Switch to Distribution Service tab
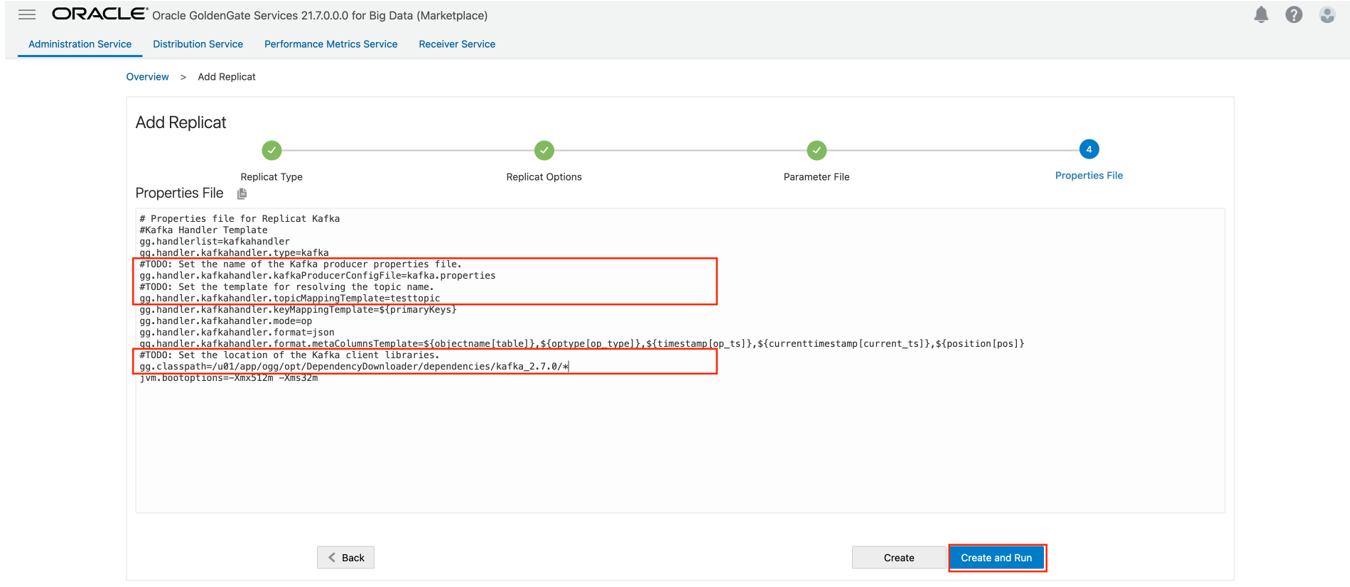Viewport: 1350px width, 587px height. tap(198, 44)
